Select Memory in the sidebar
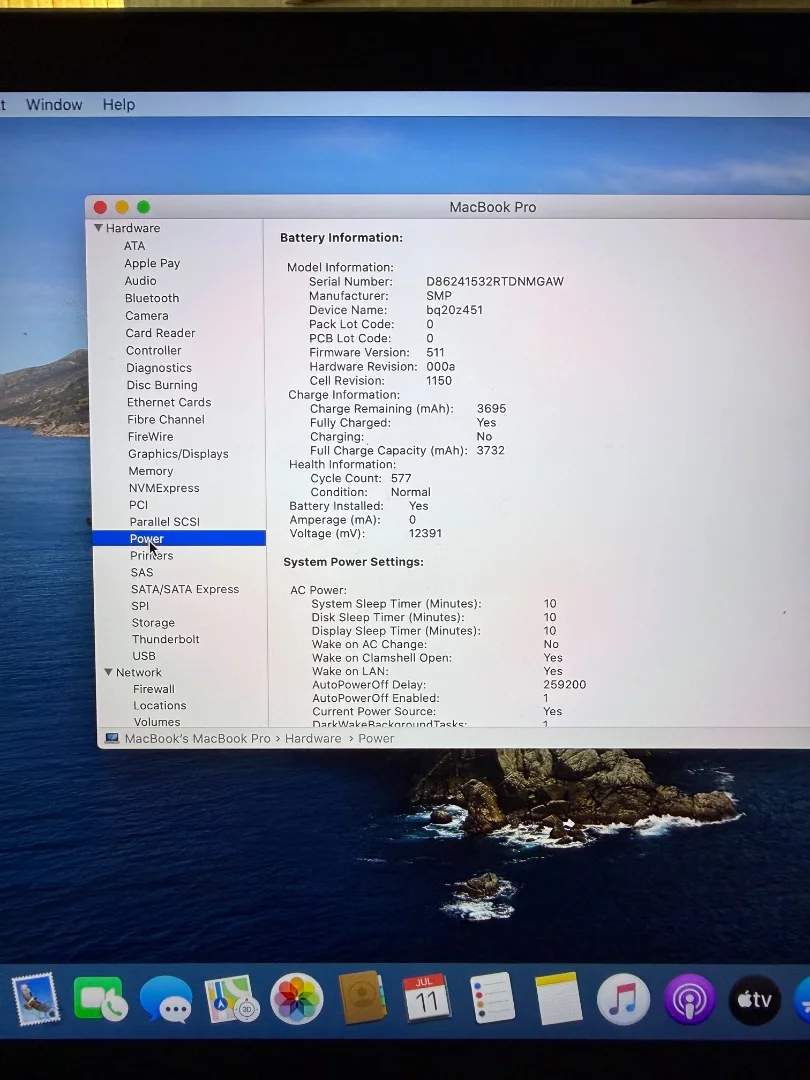 pos(151,471)
